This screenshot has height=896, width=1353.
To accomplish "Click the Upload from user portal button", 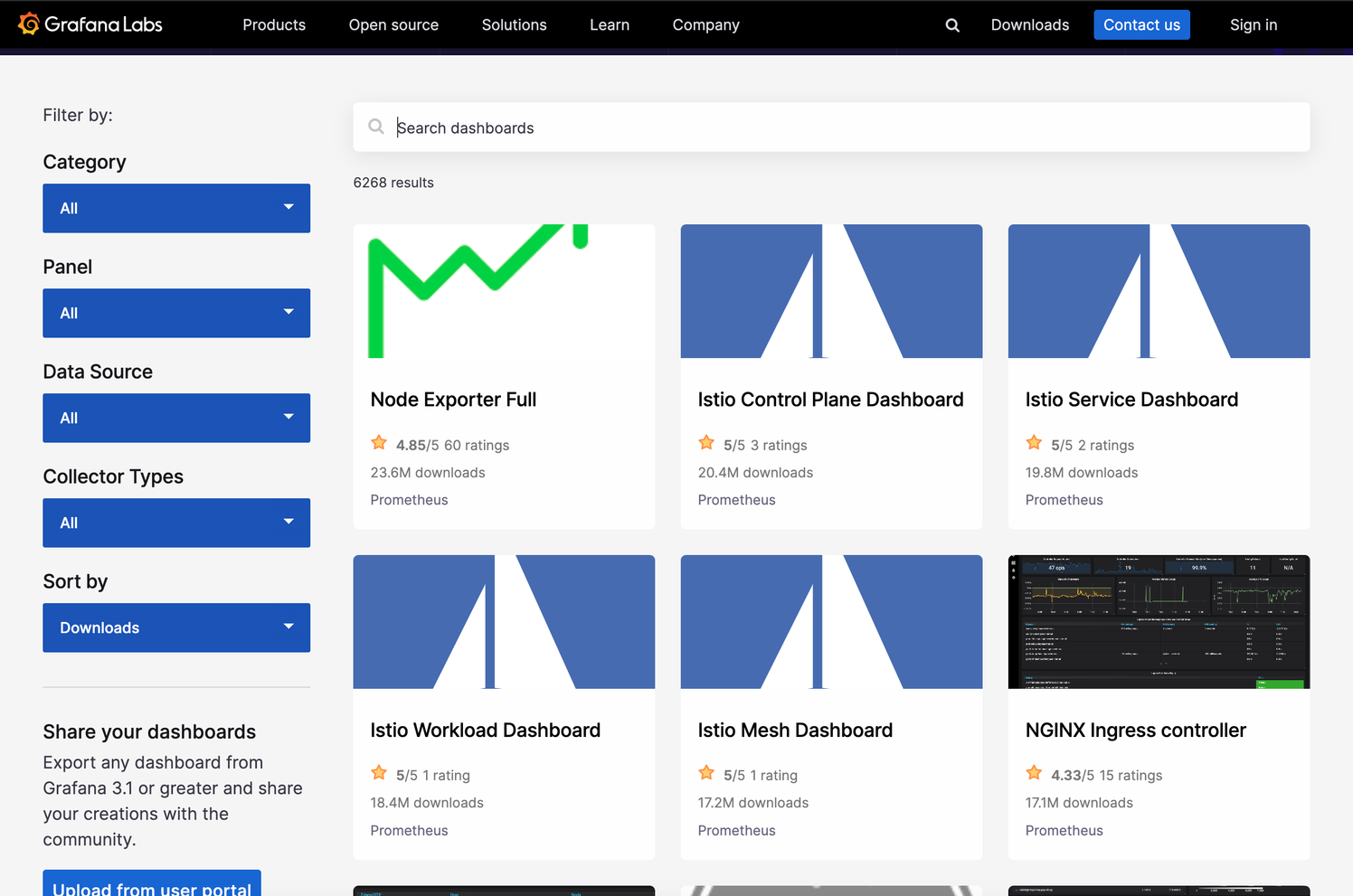I will 151,888.
